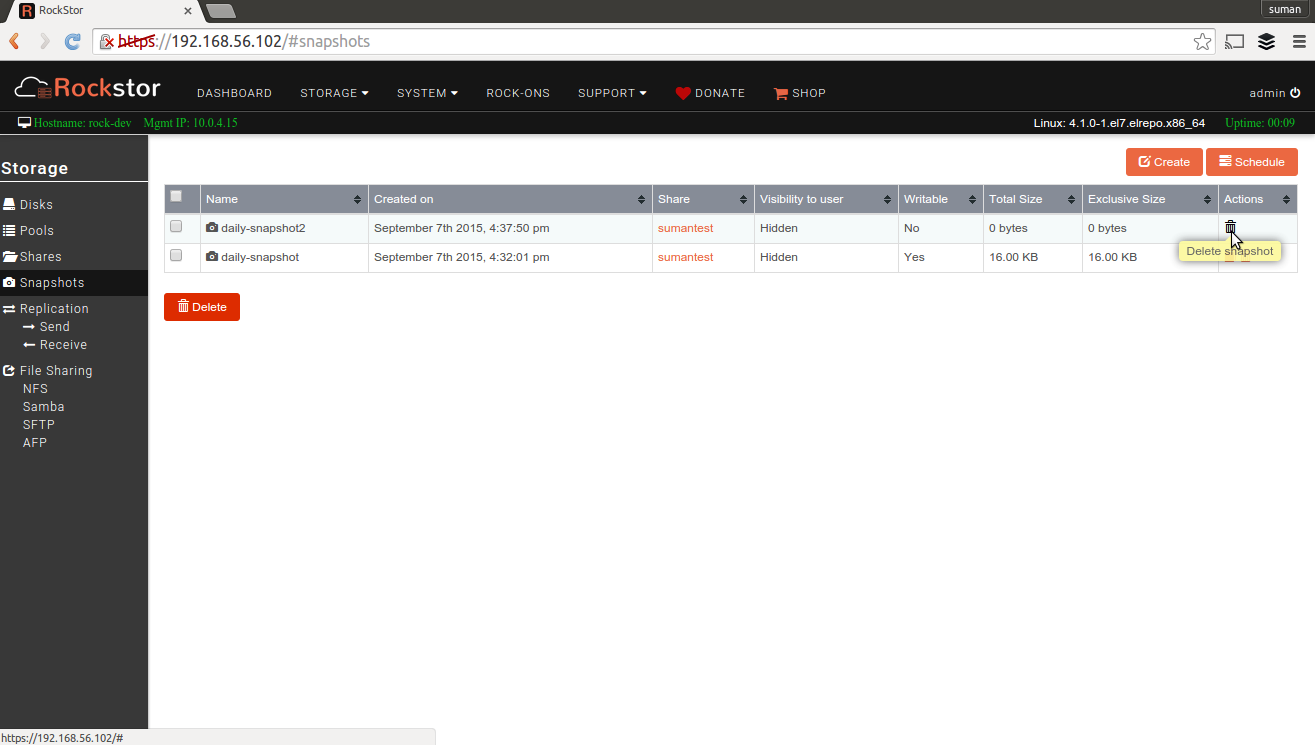The width and height of the screenshot is (1315, 745).
Task: Open the Chrome hamburger menu
Action: (1297, 41)
